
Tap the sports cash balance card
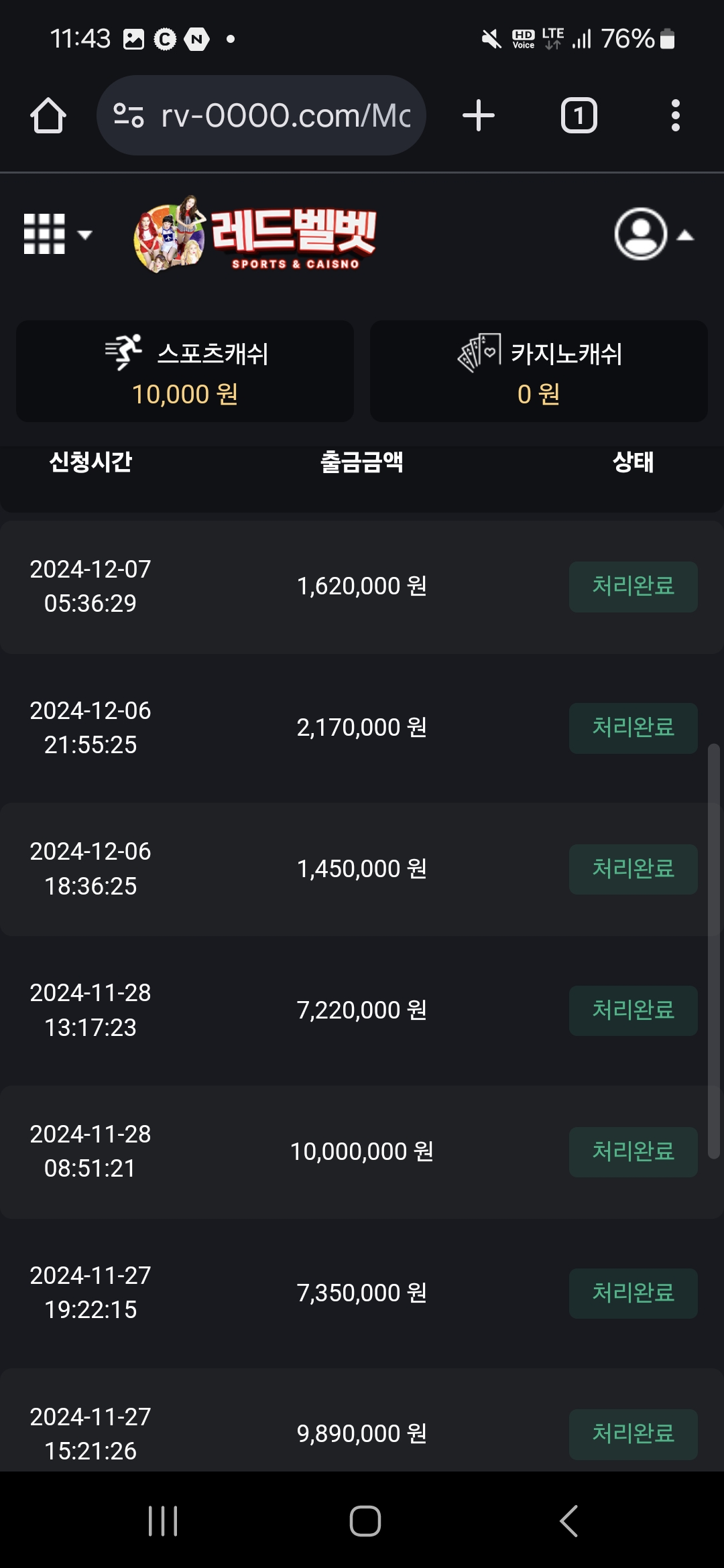(x=185, y=371)
